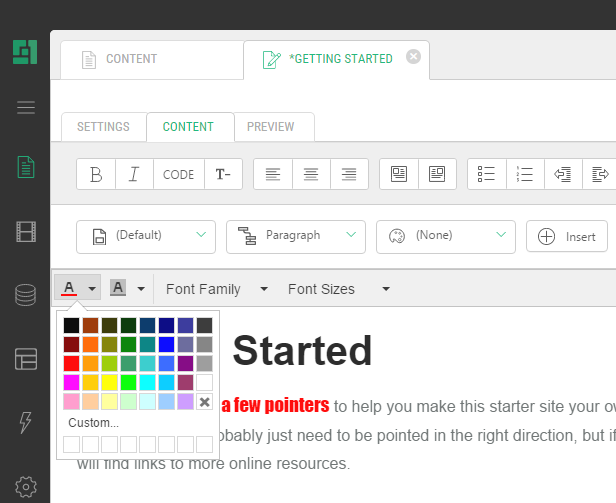Click the 'Started' heading text
616x503 pixels.
[x=302, y=351]
